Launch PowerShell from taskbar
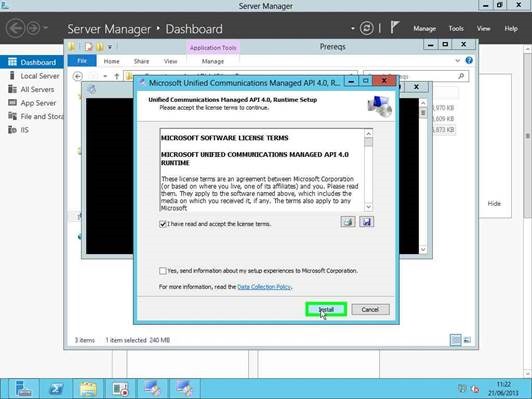 pos(56,389)
